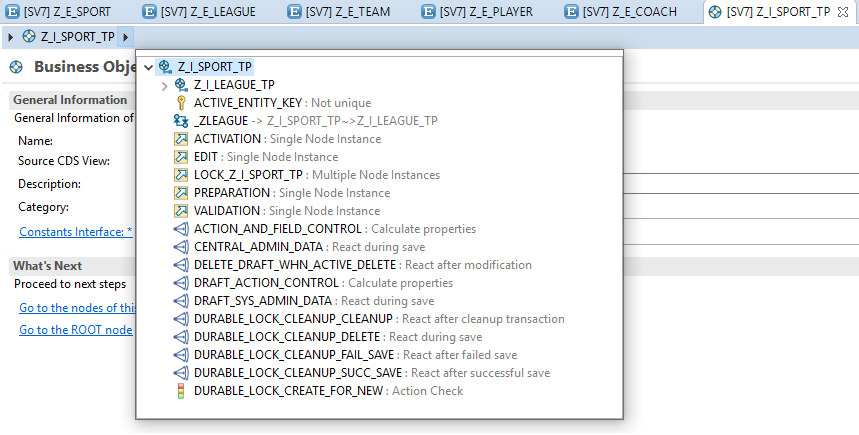Follow the Go to the nodes link
The width and height of the screenshot is (859, 435).
(77, 308)
